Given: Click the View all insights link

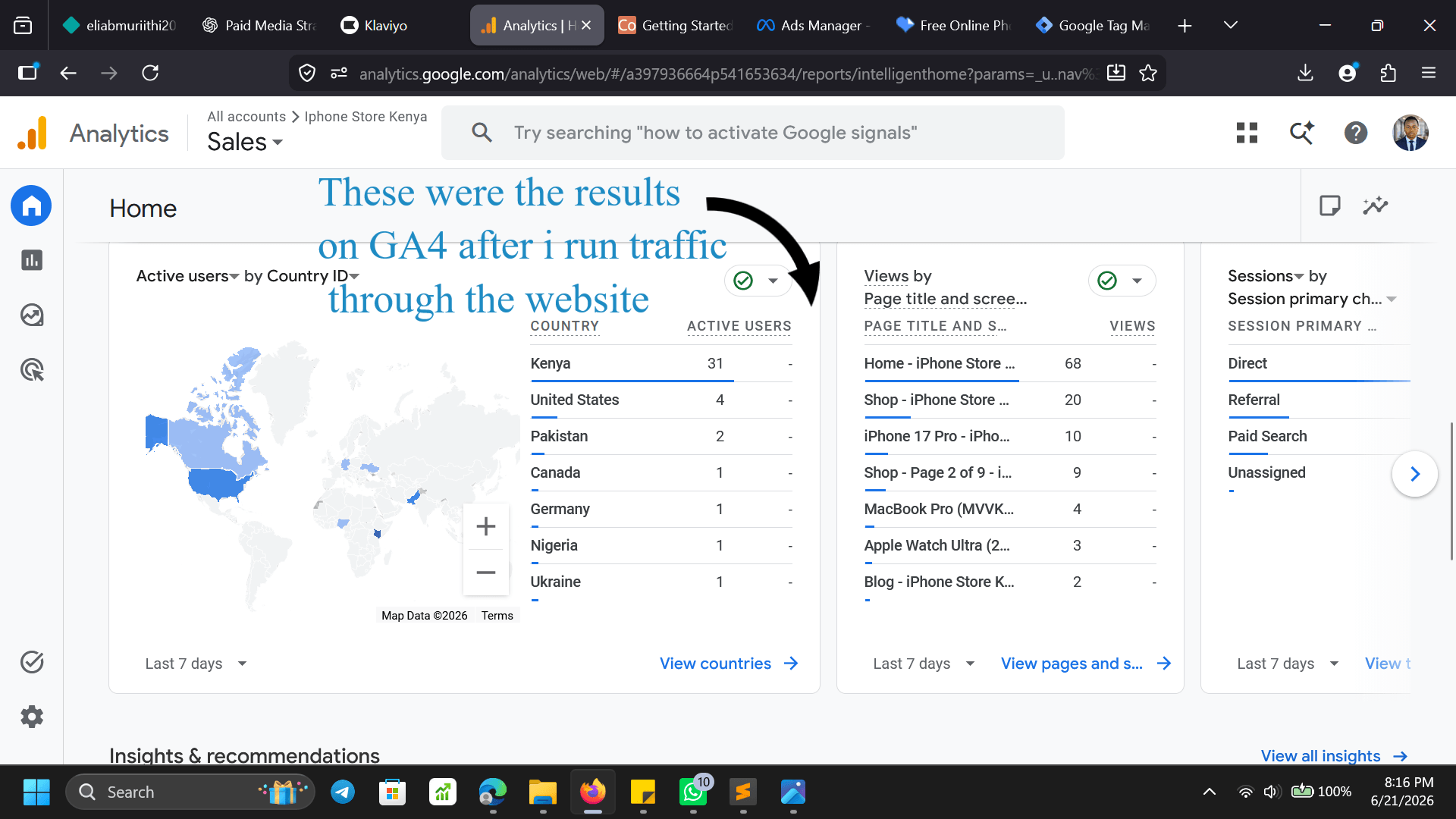Looking at the screenshot, I should click(x=1334, y=756).
